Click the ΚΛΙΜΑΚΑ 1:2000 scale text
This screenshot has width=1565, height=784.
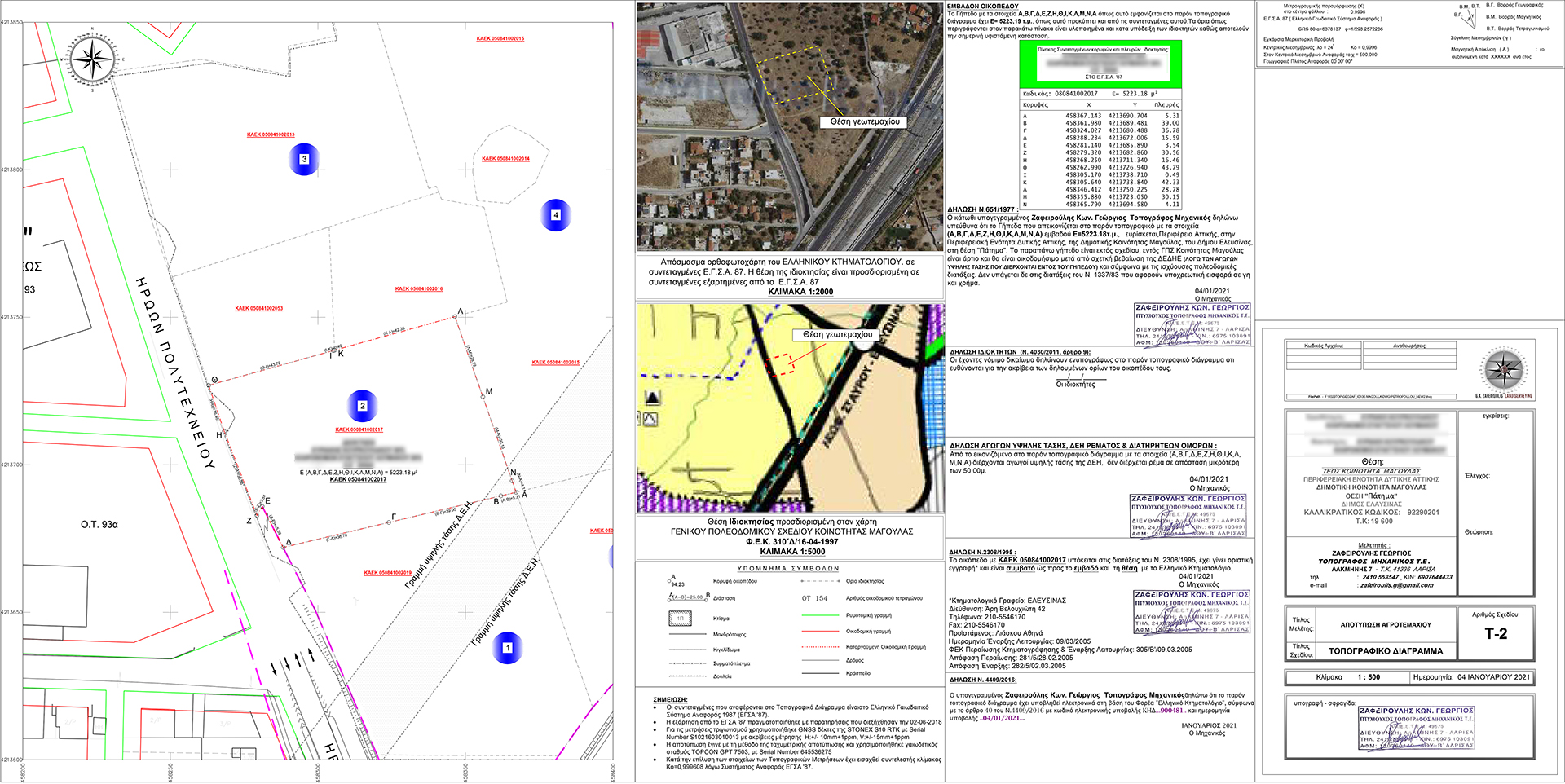pos(800,292)
